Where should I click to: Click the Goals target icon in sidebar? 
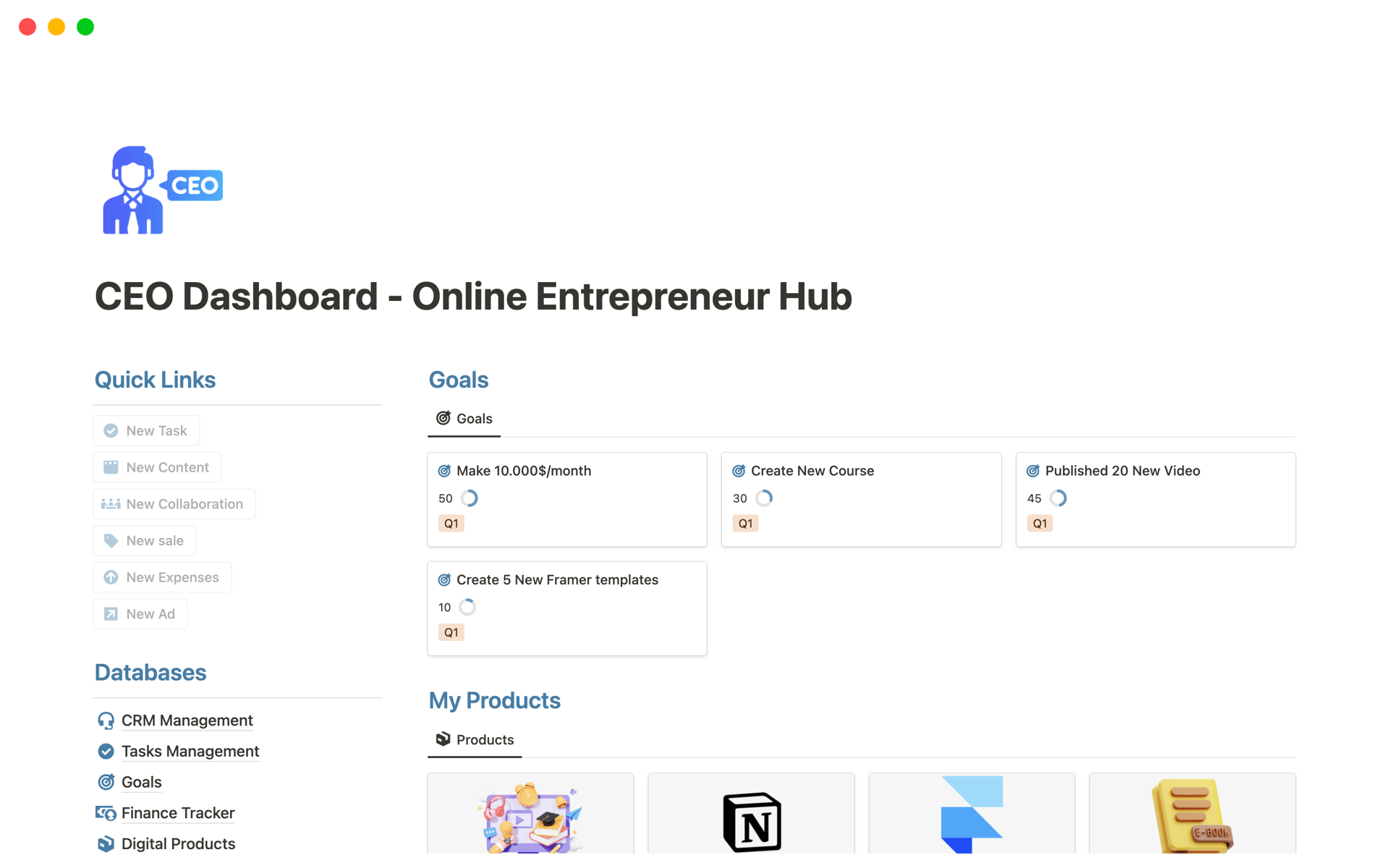(x=107, y=782)
